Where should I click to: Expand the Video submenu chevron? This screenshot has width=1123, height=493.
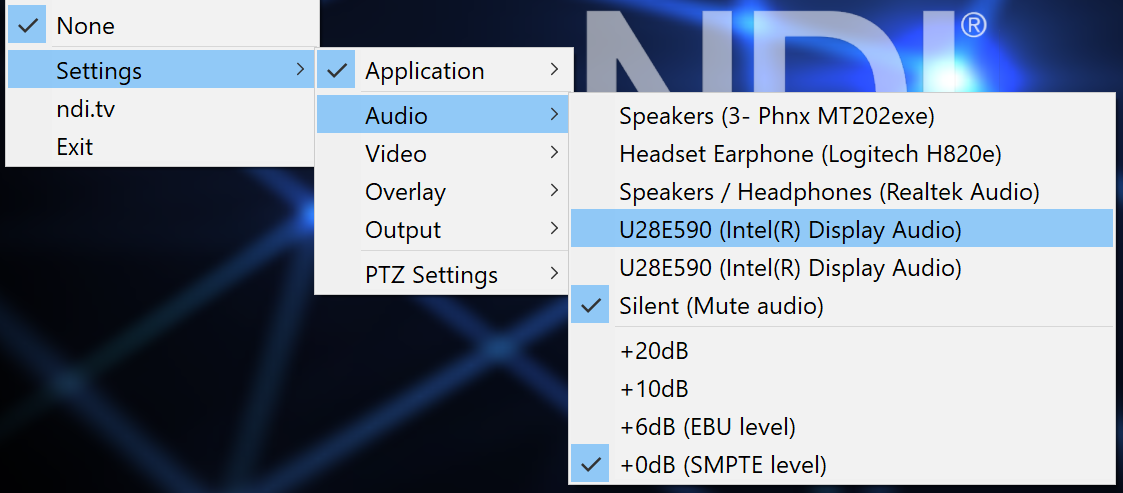(554, 153)
